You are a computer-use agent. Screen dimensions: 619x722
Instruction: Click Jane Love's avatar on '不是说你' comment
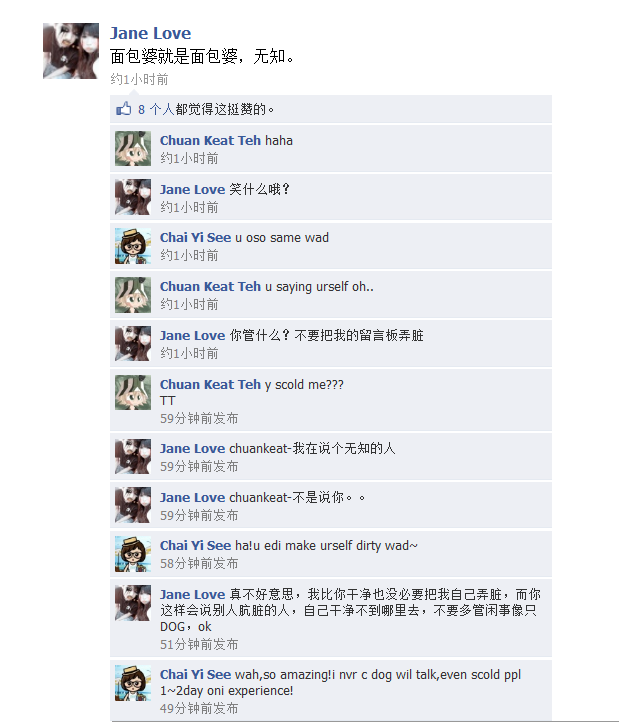tap(133, 505)
